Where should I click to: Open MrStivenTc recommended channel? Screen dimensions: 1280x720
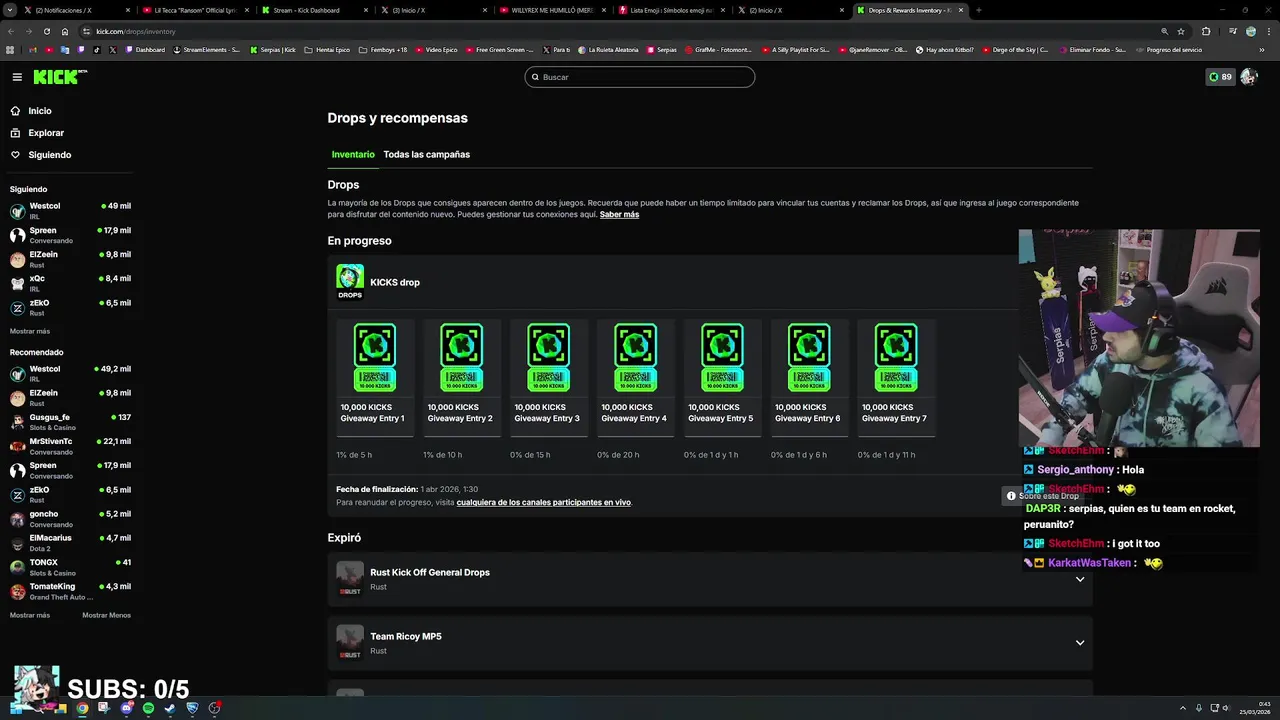pos(70,446)
